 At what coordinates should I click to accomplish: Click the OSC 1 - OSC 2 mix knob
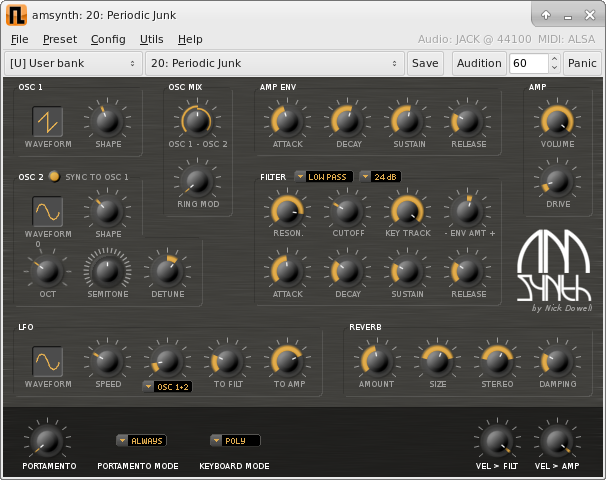(197, 121)
